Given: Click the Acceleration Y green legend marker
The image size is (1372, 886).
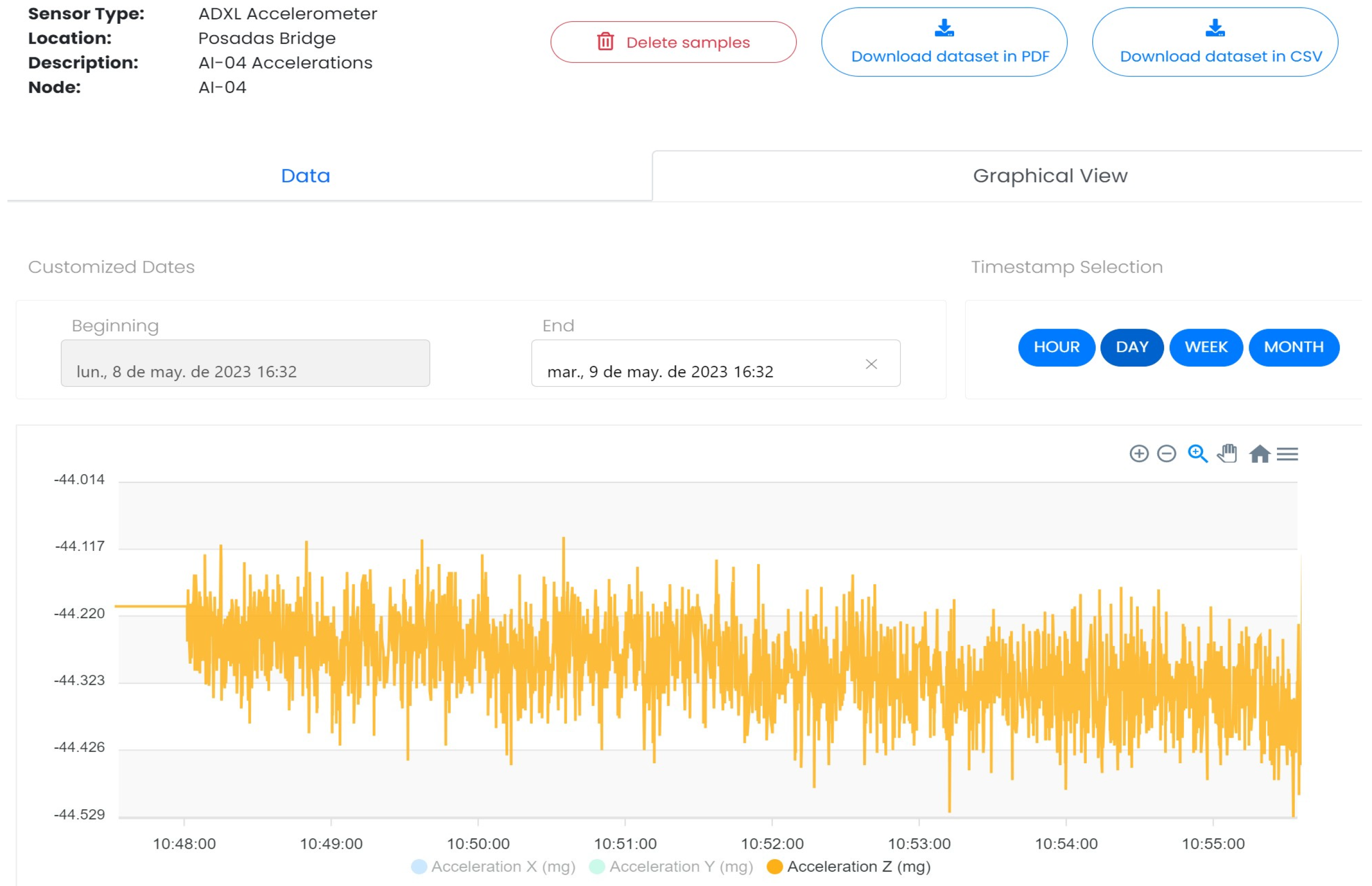Looking at the screenshot, I should 598,866.
